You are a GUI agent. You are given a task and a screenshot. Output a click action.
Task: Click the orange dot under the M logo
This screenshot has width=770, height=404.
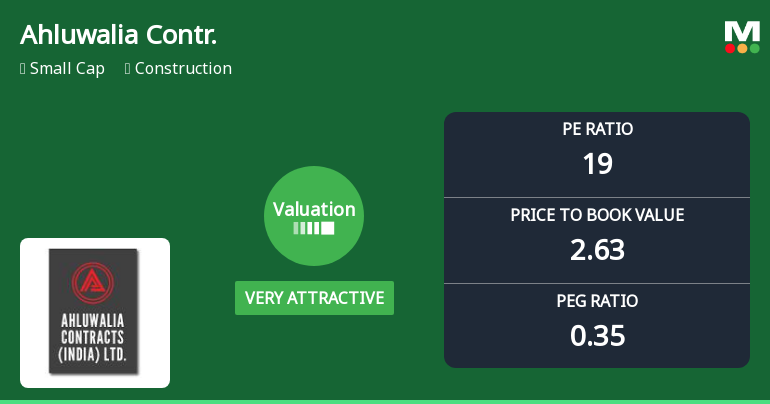coord(742,48)
